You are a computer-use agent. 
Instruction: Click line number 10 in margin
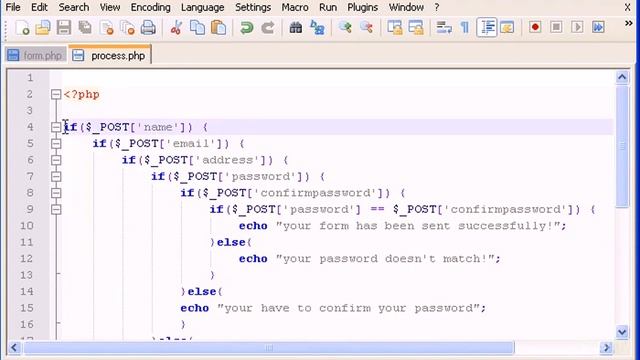[27, 226]
